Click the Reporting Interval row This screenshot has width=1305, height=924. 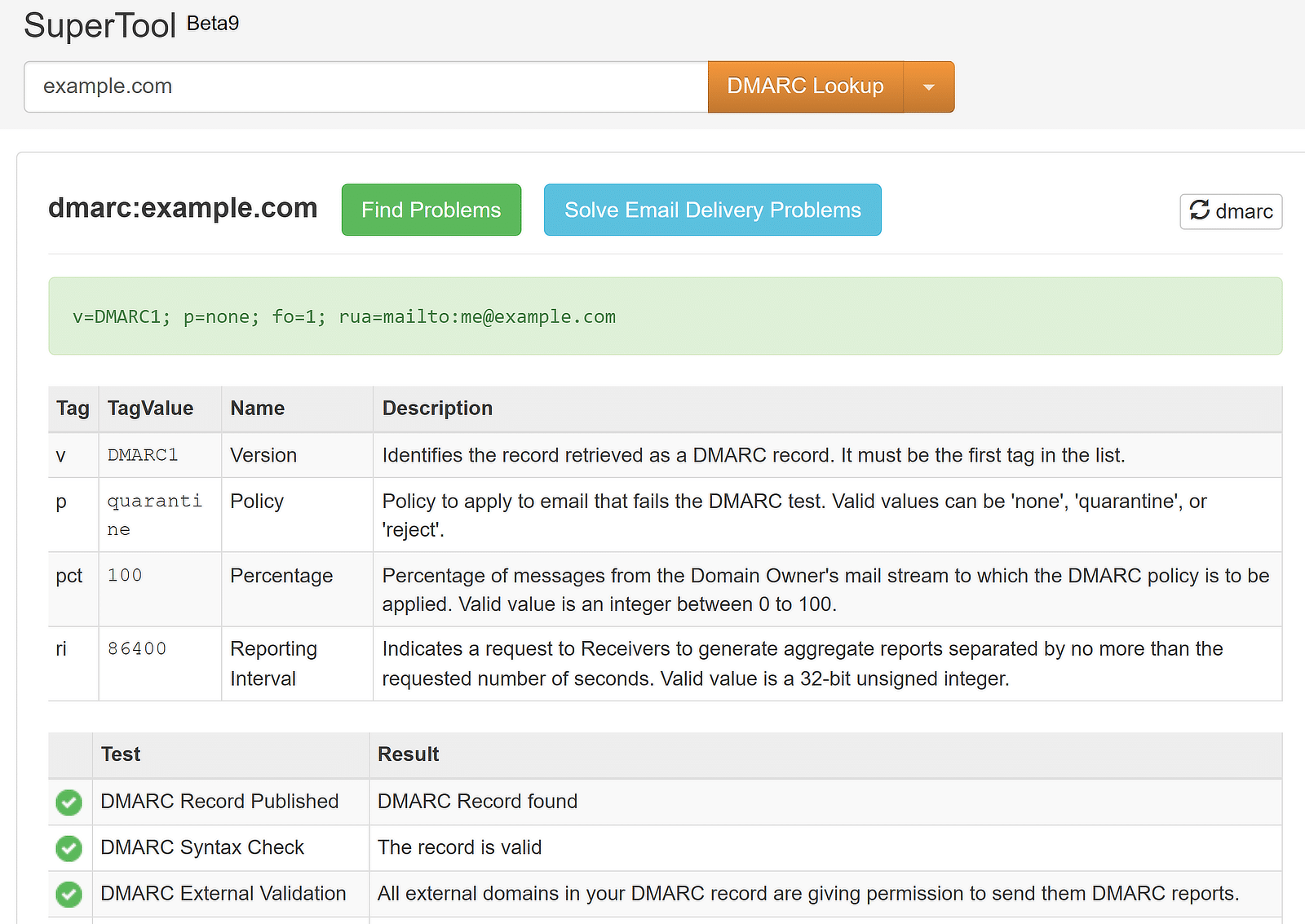[273, 663]
